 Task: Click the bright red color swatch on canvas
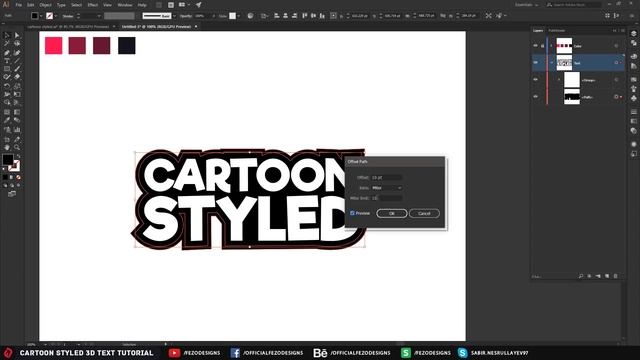pos(53,45)
